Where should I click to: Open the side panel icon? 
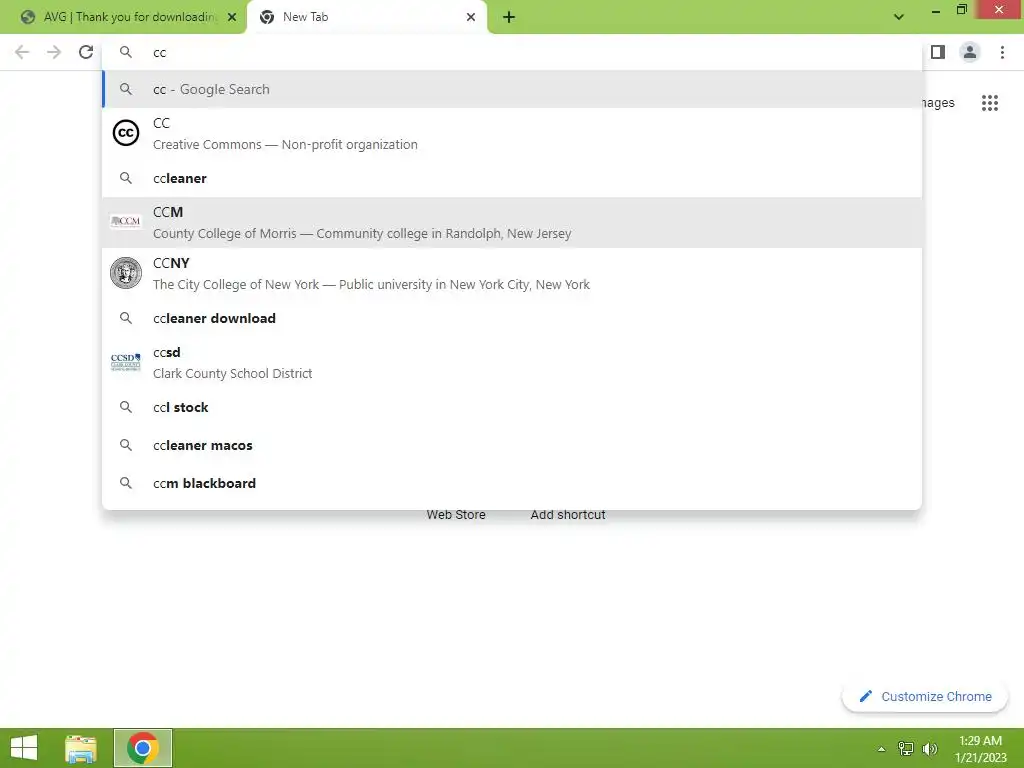(938, 52)
